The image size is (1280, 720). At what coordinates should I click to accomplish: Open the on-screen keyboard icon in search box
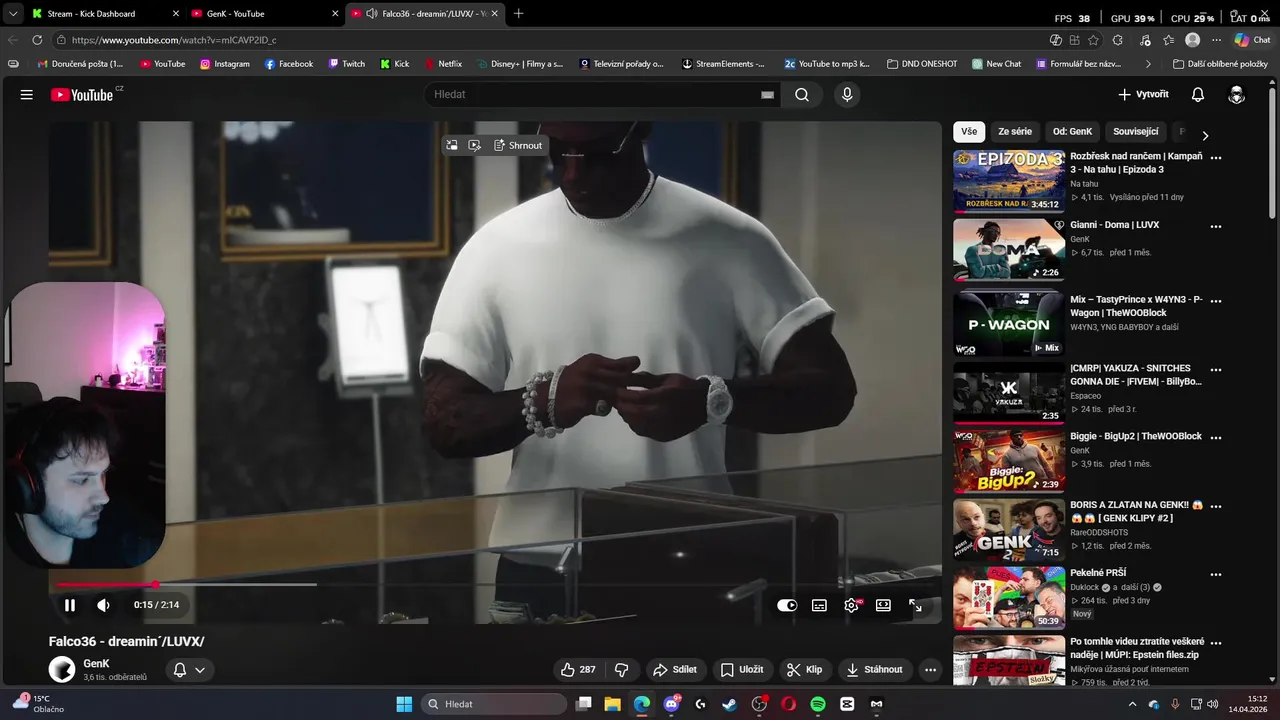click(x=767, y=95)
